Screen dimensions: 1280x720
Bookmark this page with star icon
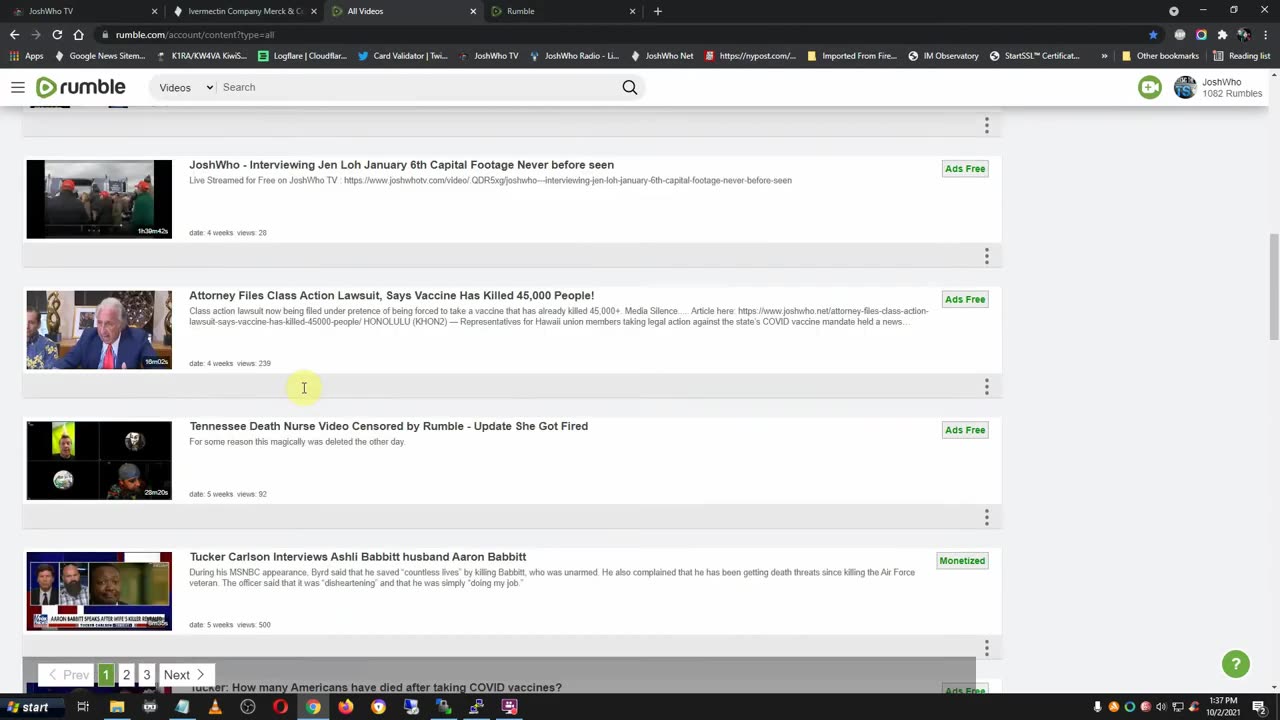(1153, 34)
